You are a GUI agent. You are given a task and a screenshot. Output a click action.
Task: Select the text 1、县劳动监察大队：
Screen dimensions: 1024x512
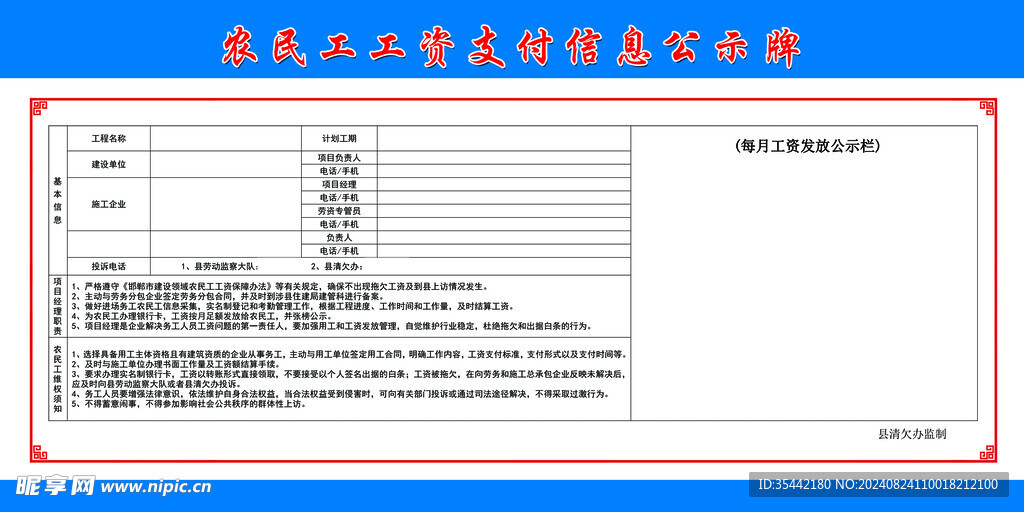pos(220,266)
